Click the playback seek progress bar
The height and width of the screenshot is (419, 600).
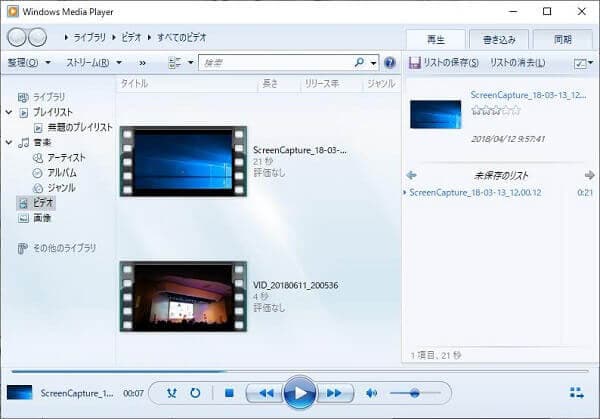pos(300,371)
